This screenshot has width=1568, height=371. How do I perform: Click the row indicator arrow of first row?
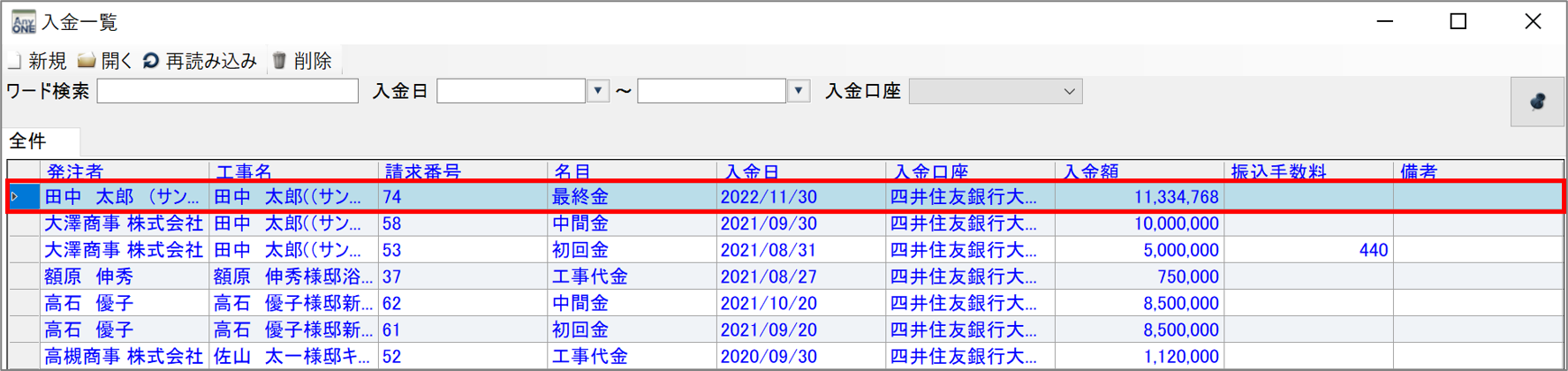click(x=16, y=197)
